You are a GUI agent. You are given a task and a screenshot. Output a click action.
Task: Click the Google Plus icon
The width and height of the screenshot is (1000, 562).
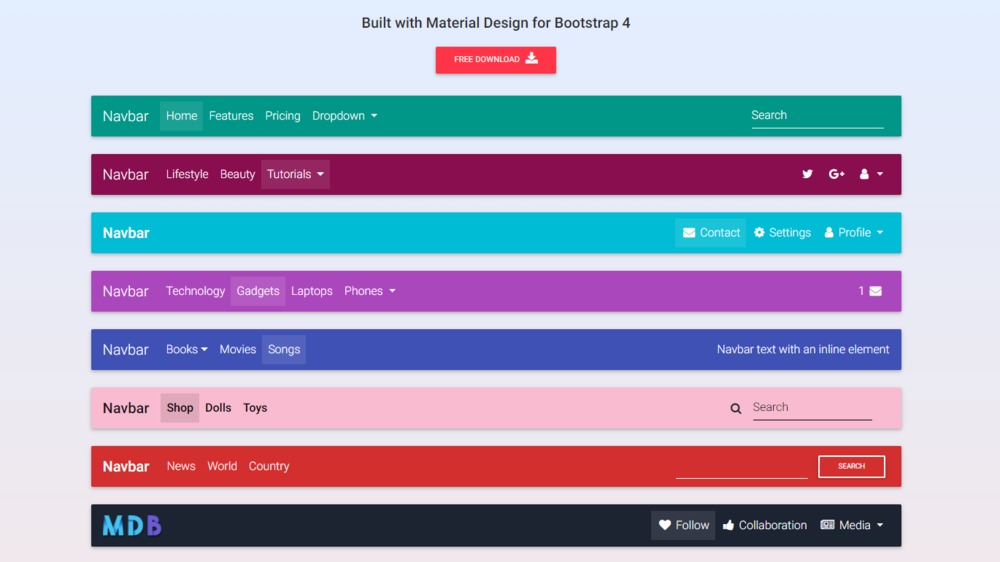(x=837, y=174)
